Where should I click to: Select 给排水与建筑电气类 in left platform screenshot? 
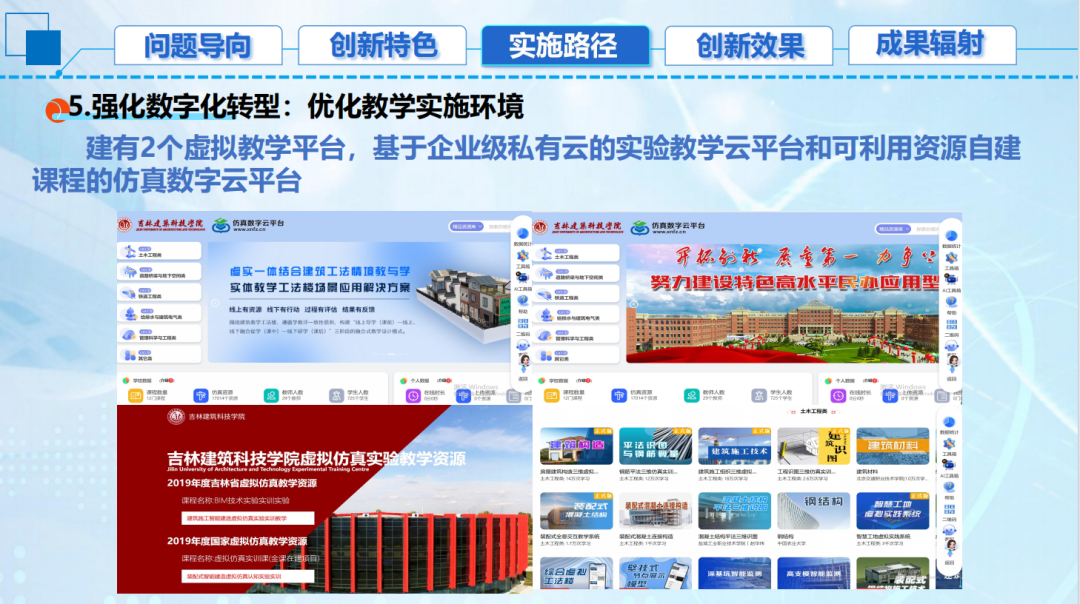tap(159, 314)
